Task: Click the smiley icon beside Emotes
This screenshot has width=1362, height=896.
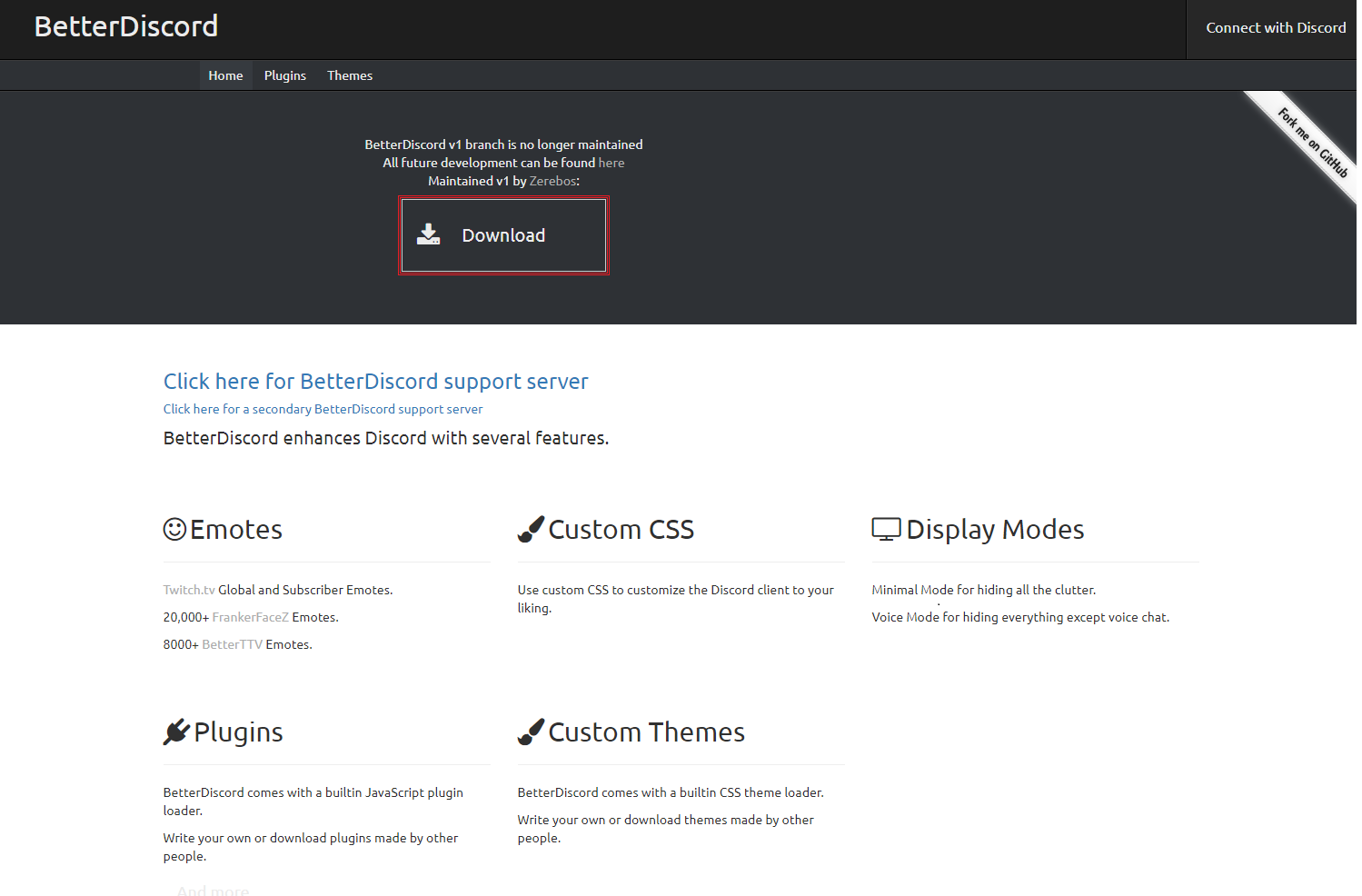Action: 174,529
